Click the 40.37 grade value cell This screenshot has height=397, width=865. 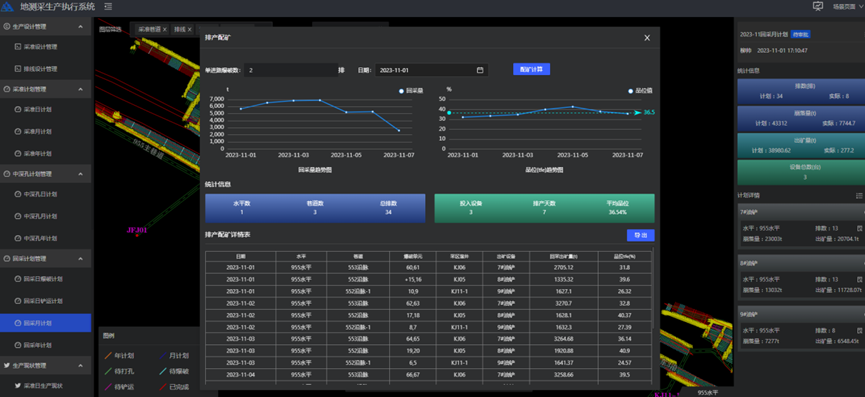(624, 315)
